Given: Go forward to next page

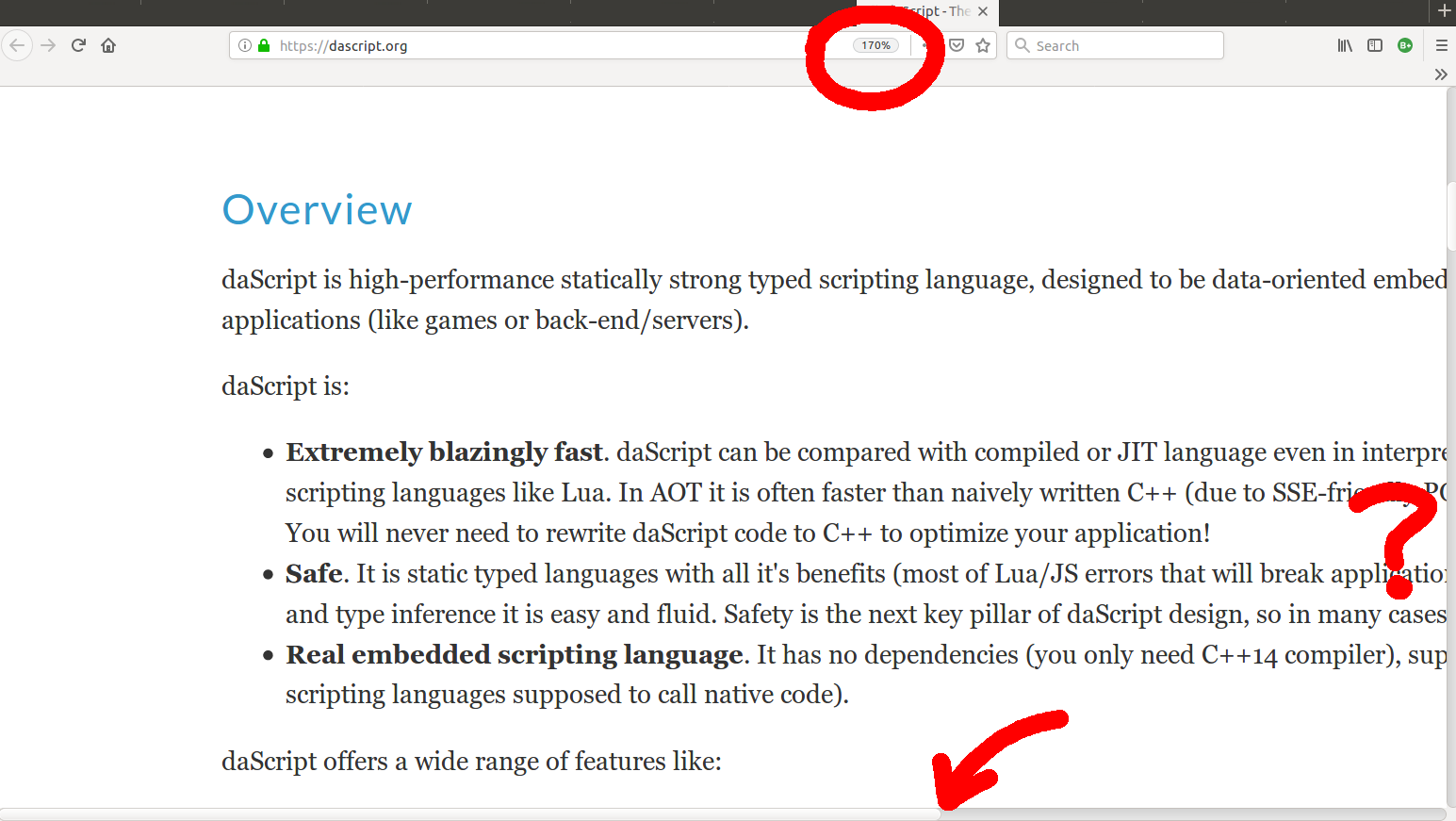Looking at the screenshot, I should click(48, 45).
